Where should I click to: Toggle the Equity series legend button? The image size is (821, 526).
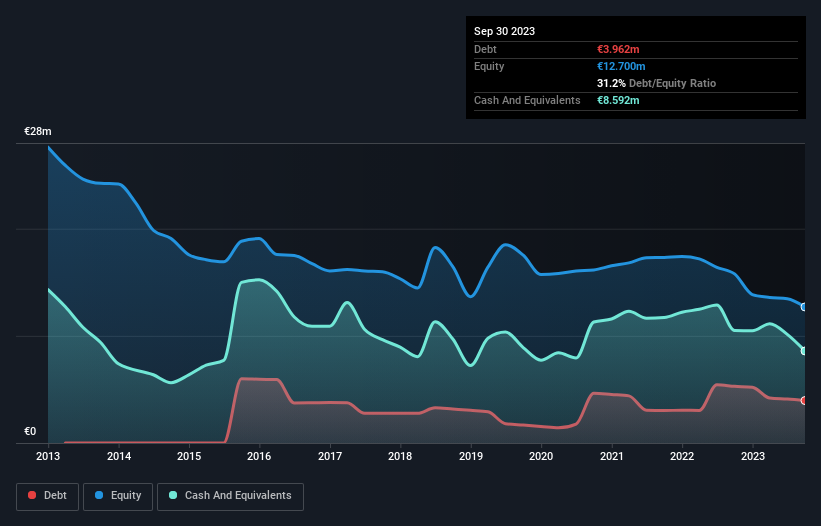point(118,496)
